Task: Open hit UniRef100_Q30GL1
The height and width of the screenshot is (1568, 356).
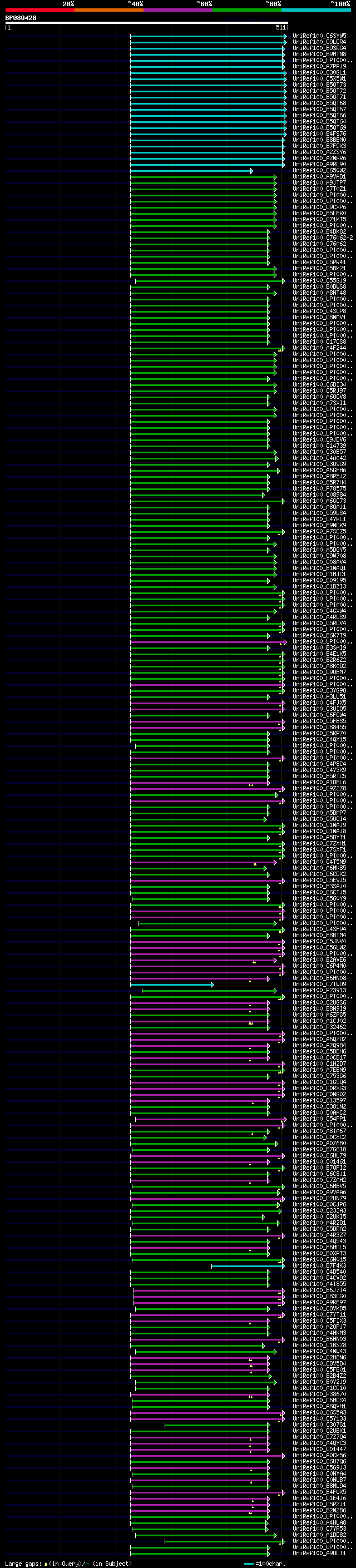Action: coord(319,72)
